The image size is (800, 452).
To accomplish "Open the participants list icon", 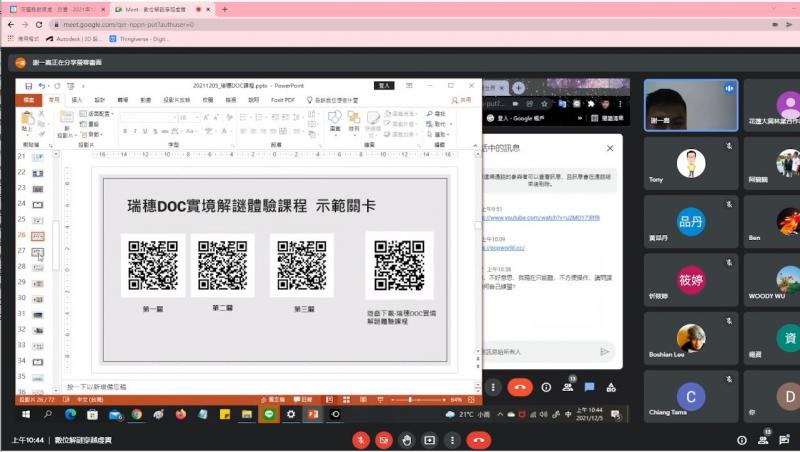I will pyautogui.click(x=764, y=440).
